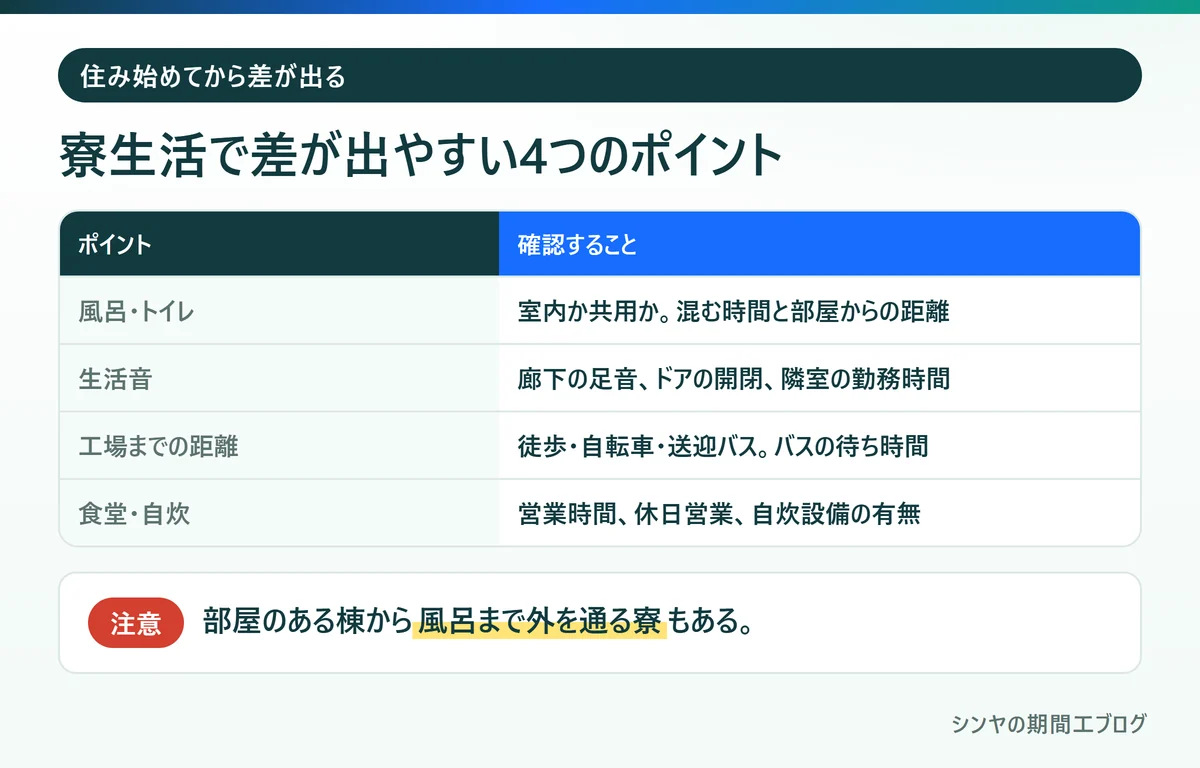Screen dimensions: 1200x768
Task: Click the red 注意 badge
Action: click(x=136, y=623)
